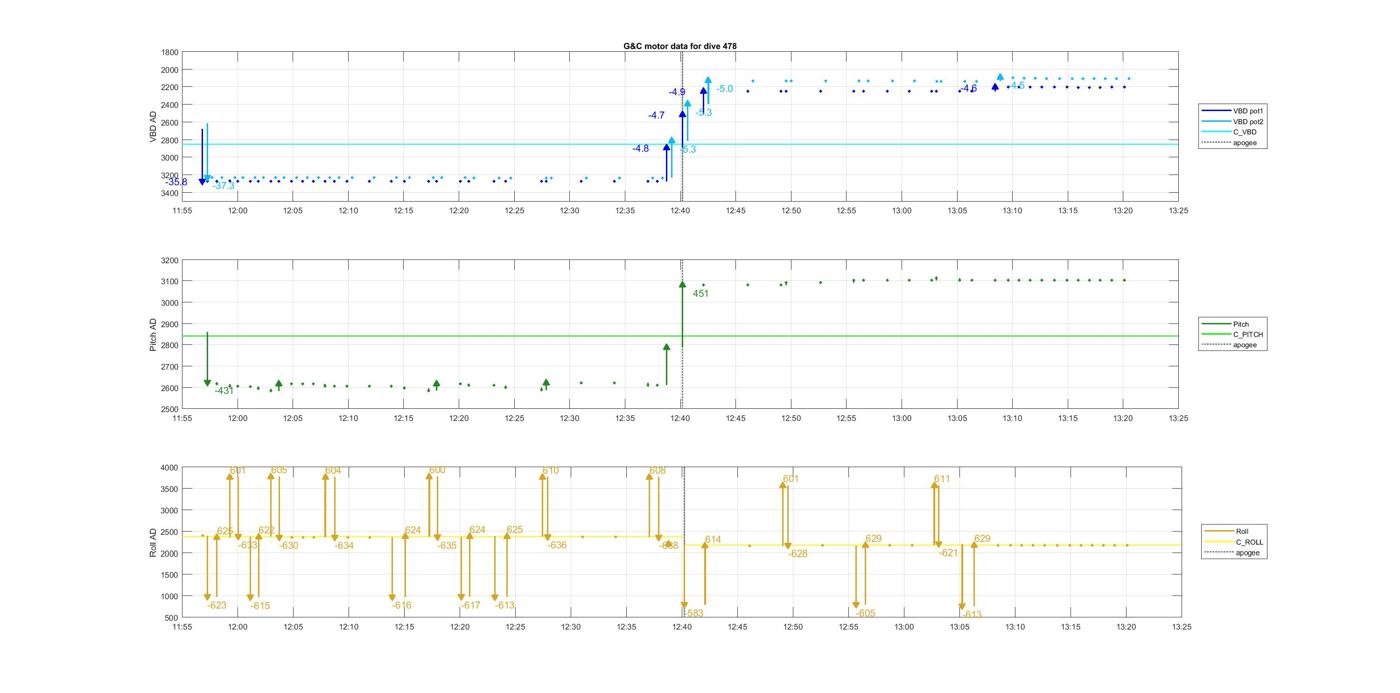Click the '-617' roll annotation
Viewport: 1400px width, 693px height.
[471, 605]
